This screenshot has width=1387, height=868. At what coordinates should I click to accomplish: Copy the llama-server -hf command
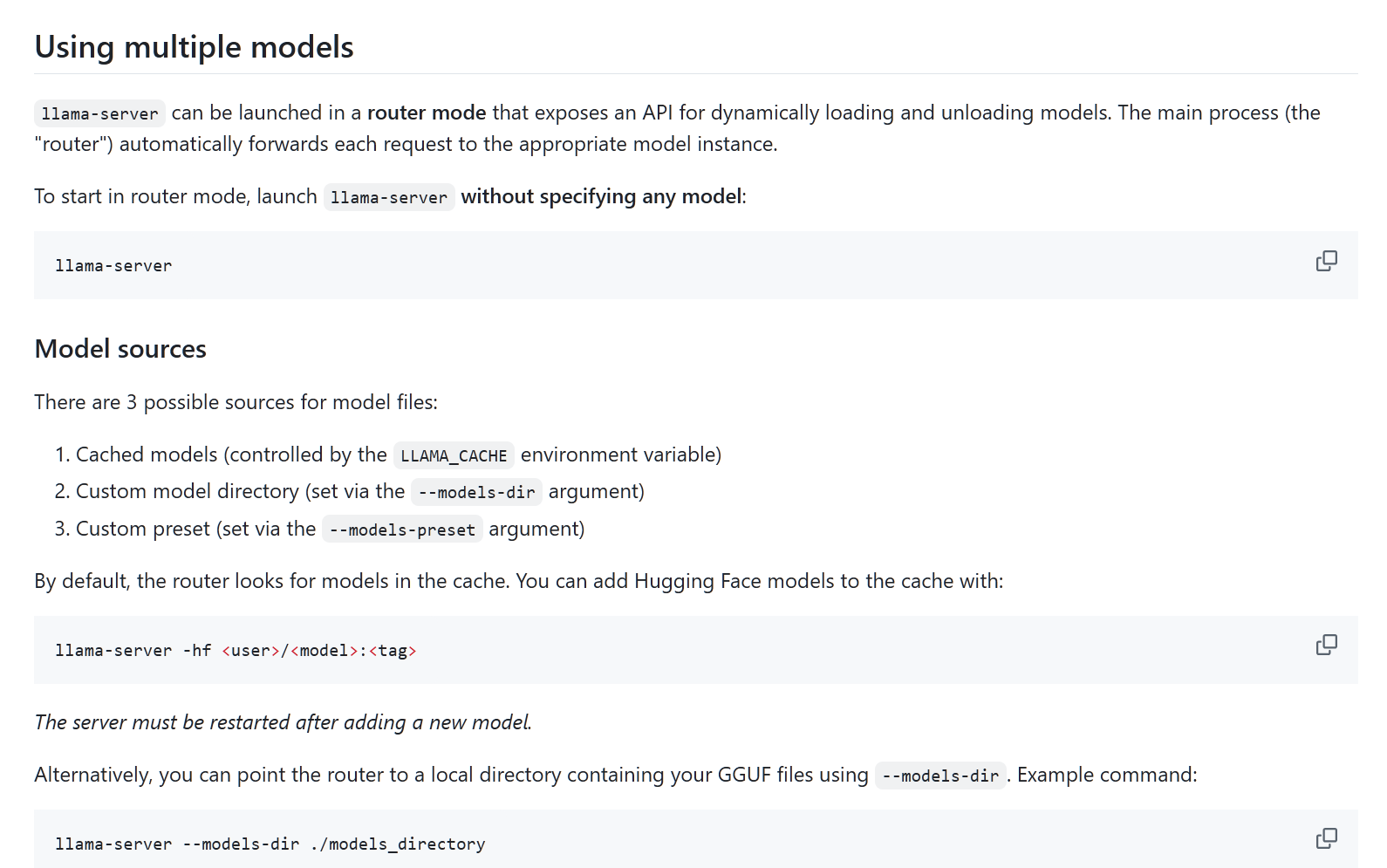(x=1326, y=645)
